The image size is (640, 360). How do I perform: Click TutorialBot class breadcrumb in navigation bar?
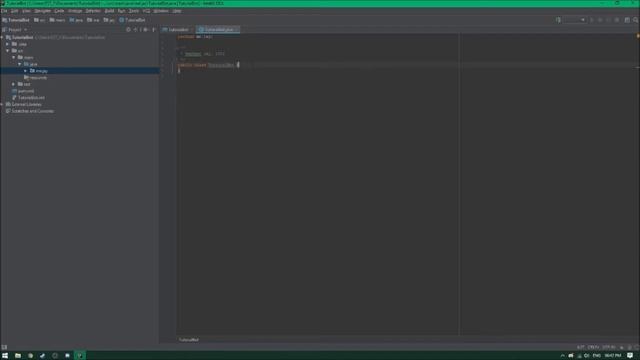pos(132,20)
